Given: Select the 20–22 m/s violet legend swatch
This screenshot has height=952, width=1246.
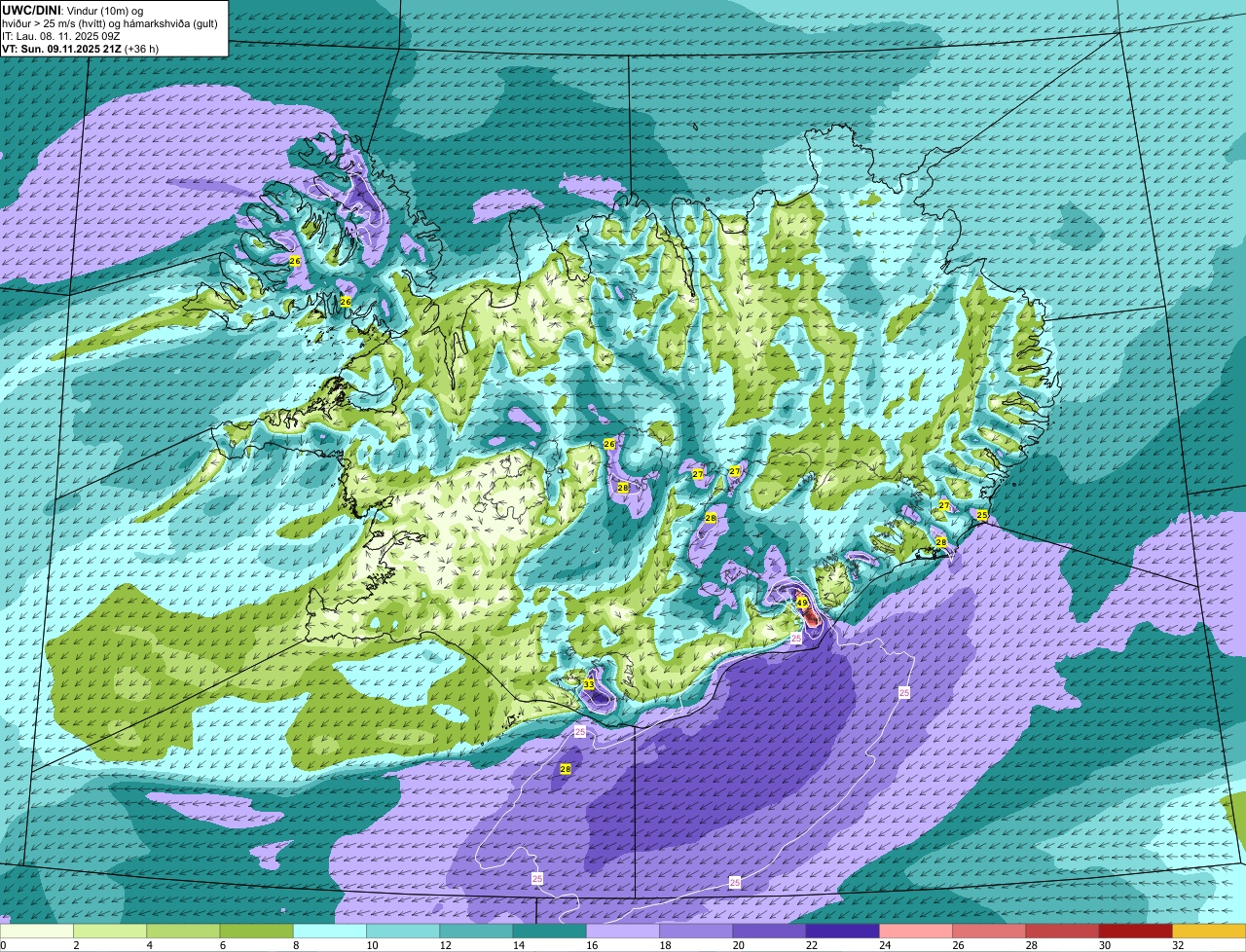Looking at the screenshot, I should 770,932.
